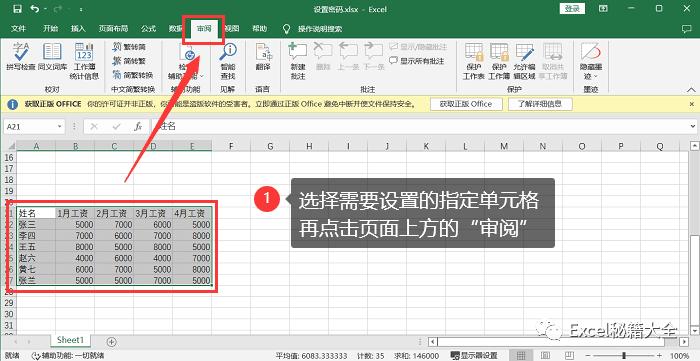Open the undo history dropdown arrow

(45, 9)
